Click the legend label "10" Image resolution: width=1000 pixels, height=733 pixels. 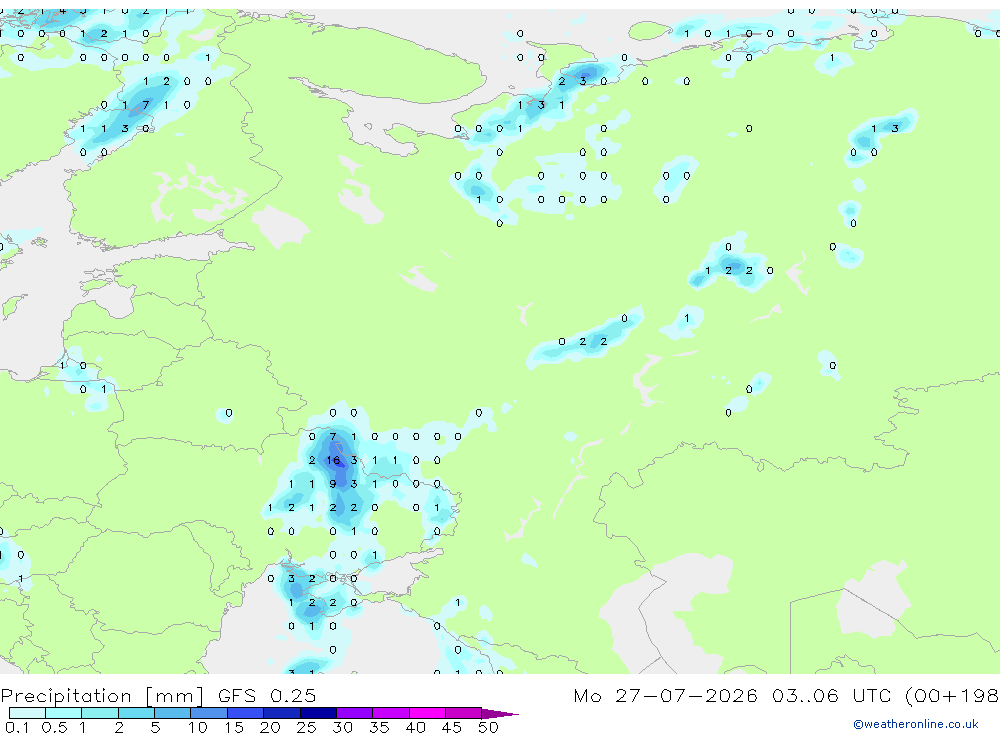pos(198,727)
